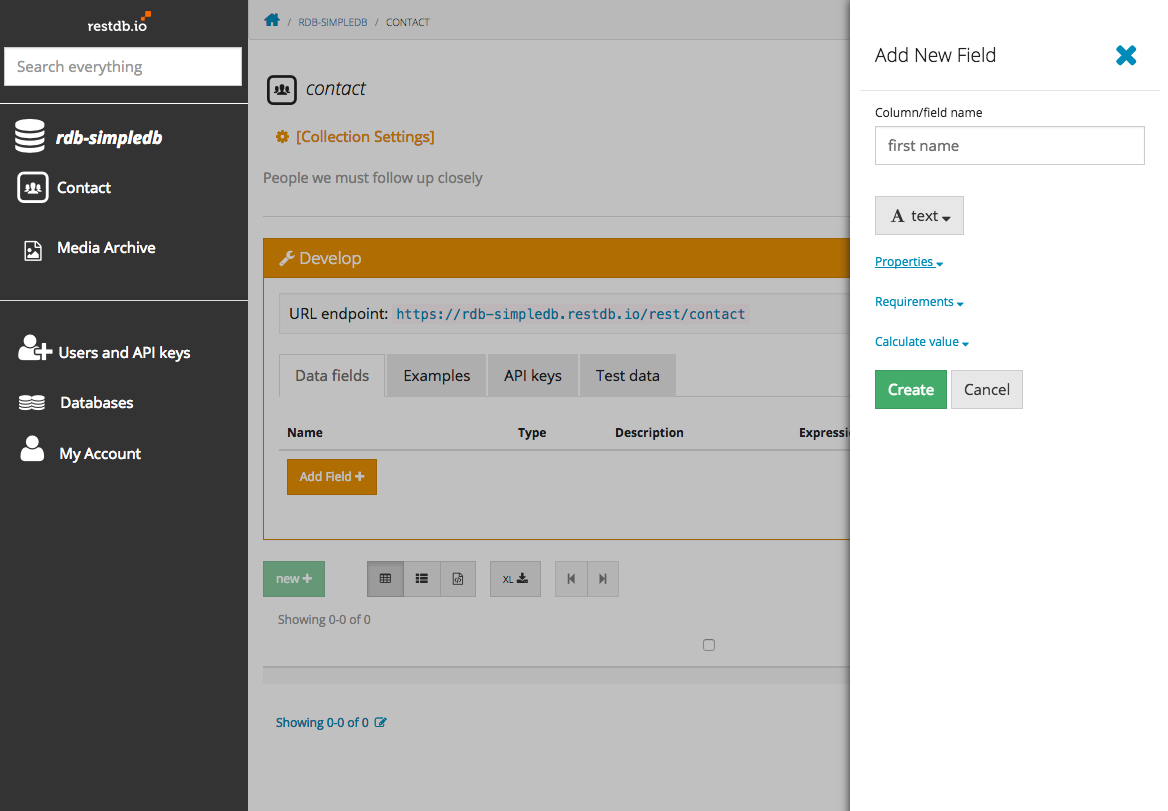Open the Test data tab
Image resolution: width=1168 pixels, height=811 pixels.
click(628, 375)
